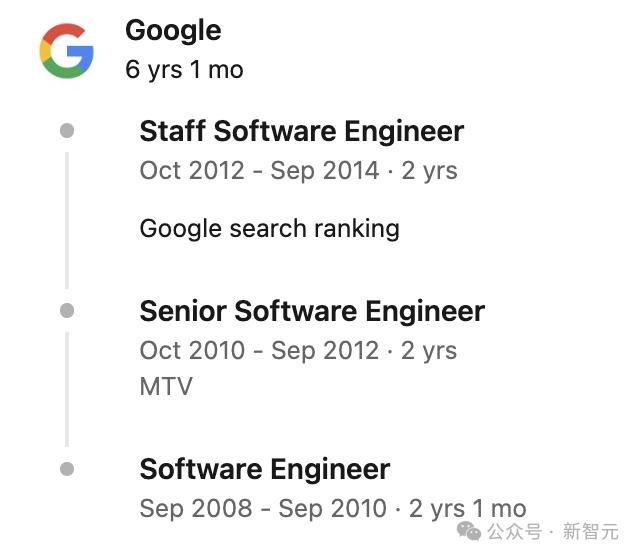Screen dimensions: 640x558
Task: Click the bottom timeline dot for Software Engineer
Action: point(67,469)
